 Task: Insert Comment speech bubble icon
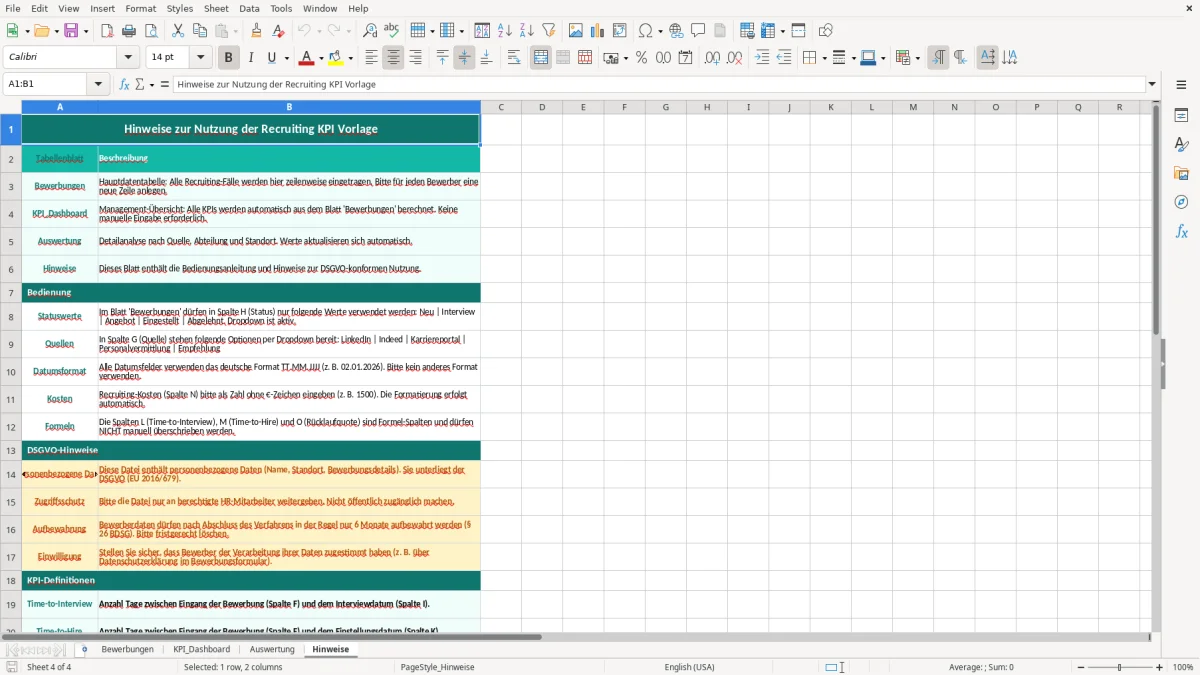coord(698,31)
